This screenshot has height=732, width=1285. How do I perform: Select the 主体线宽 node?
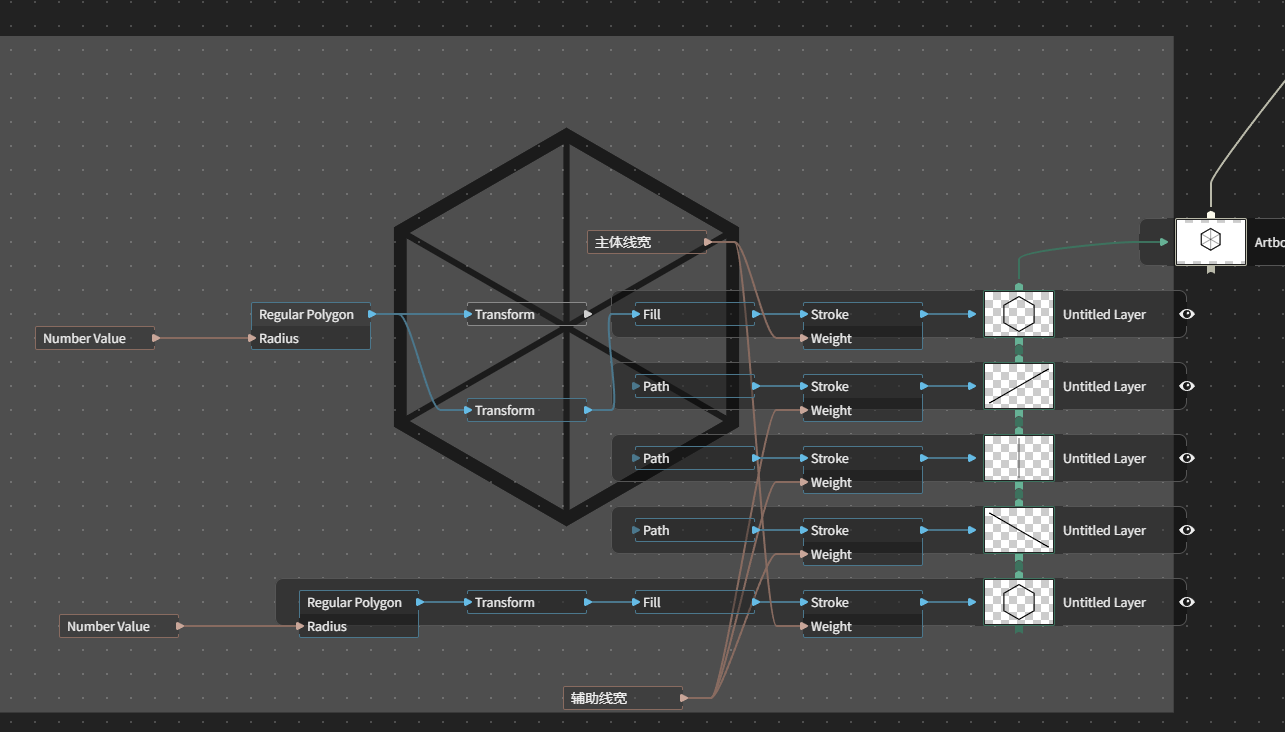(647, 242)
